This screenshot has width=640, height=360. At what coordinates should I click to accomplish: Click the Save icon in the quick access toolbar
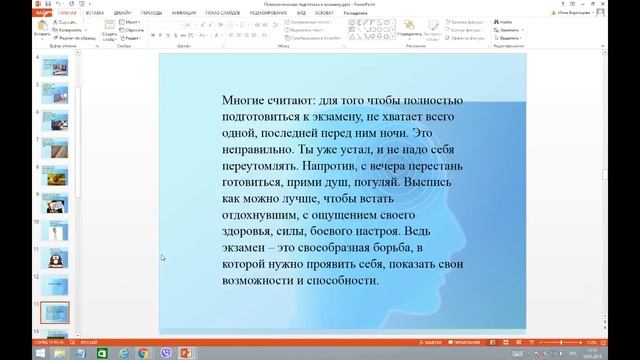pos(48,4)
